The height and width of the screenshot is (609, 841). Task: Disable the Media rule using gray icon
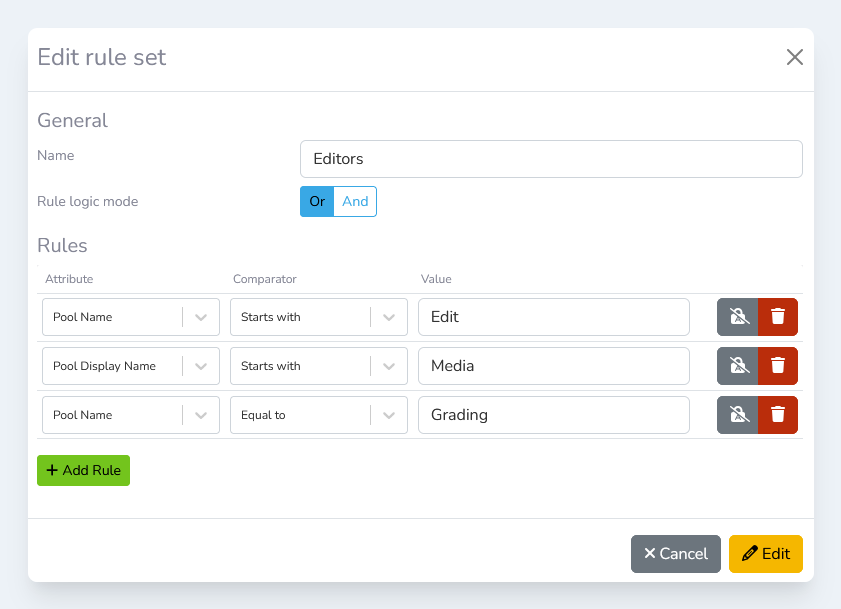point(738,366)
